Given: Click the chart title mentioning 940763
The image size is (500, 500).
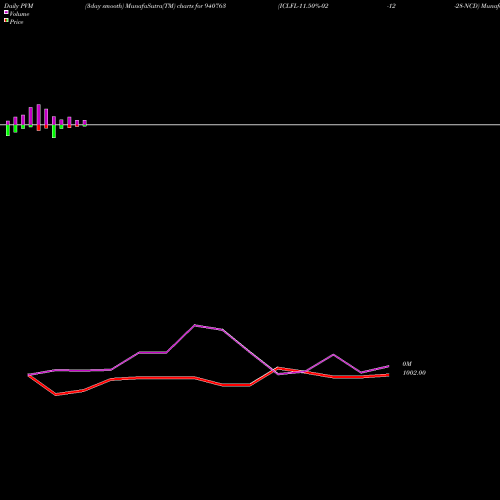Looking at the screenshot, I should pyautogui.click(x=156, y=6).
